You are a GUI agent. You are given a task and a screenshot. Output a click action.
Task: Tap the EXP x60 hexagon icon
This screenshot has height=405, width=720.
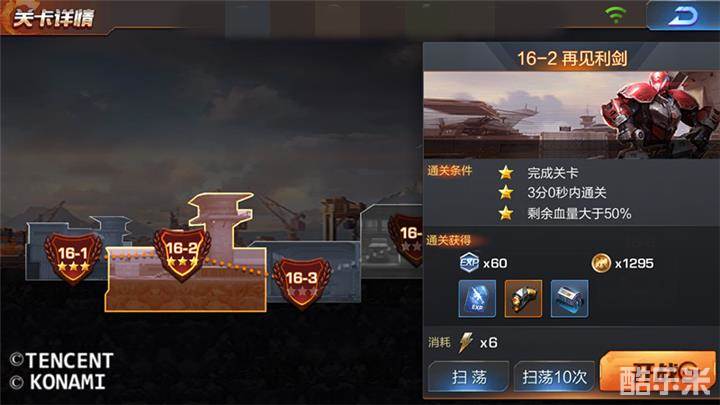point(469,263)
